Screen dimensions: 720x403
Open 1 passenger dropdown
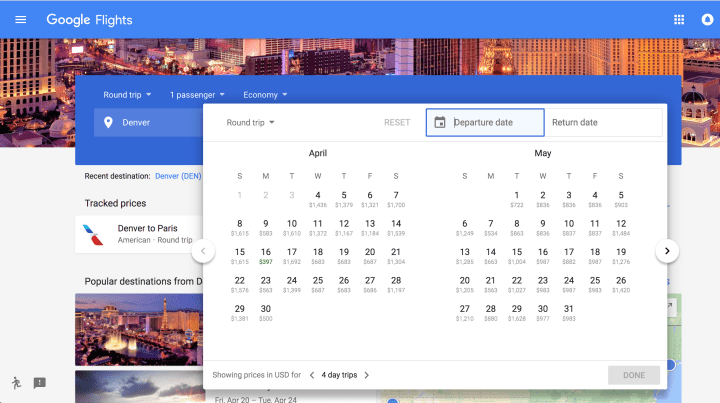tap(197, 95)
